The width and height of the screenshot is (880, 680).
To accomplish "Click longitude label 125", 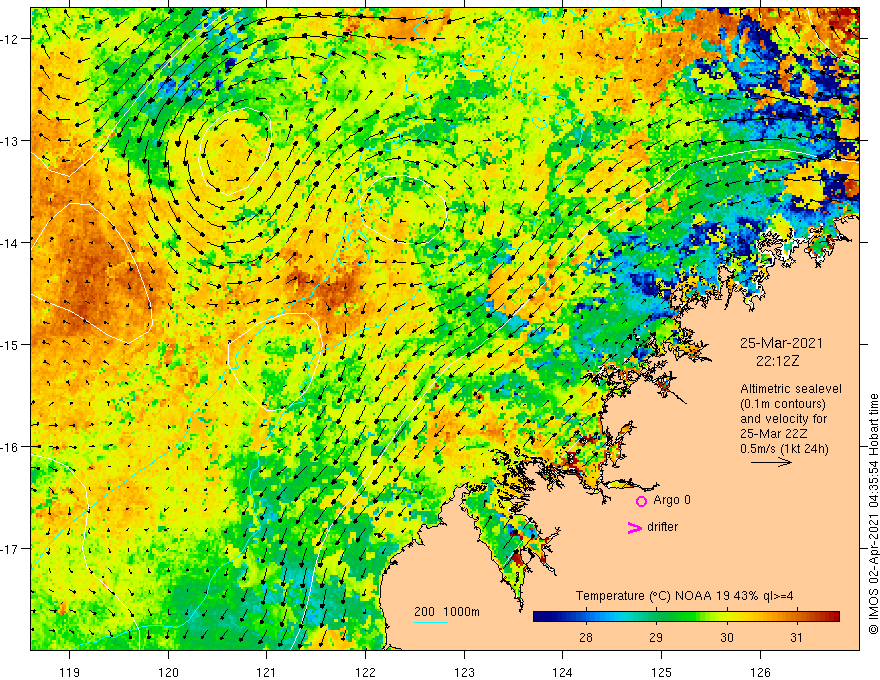I will pyautogui.click(x=662, y=672).
